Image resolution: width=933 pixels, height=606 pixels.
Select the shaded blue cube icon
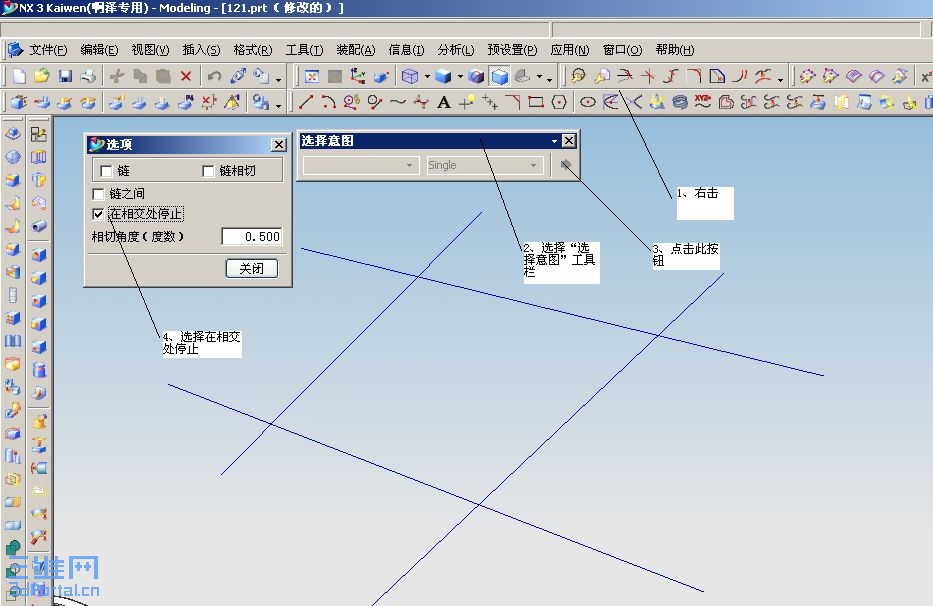(x=443, y=76)
